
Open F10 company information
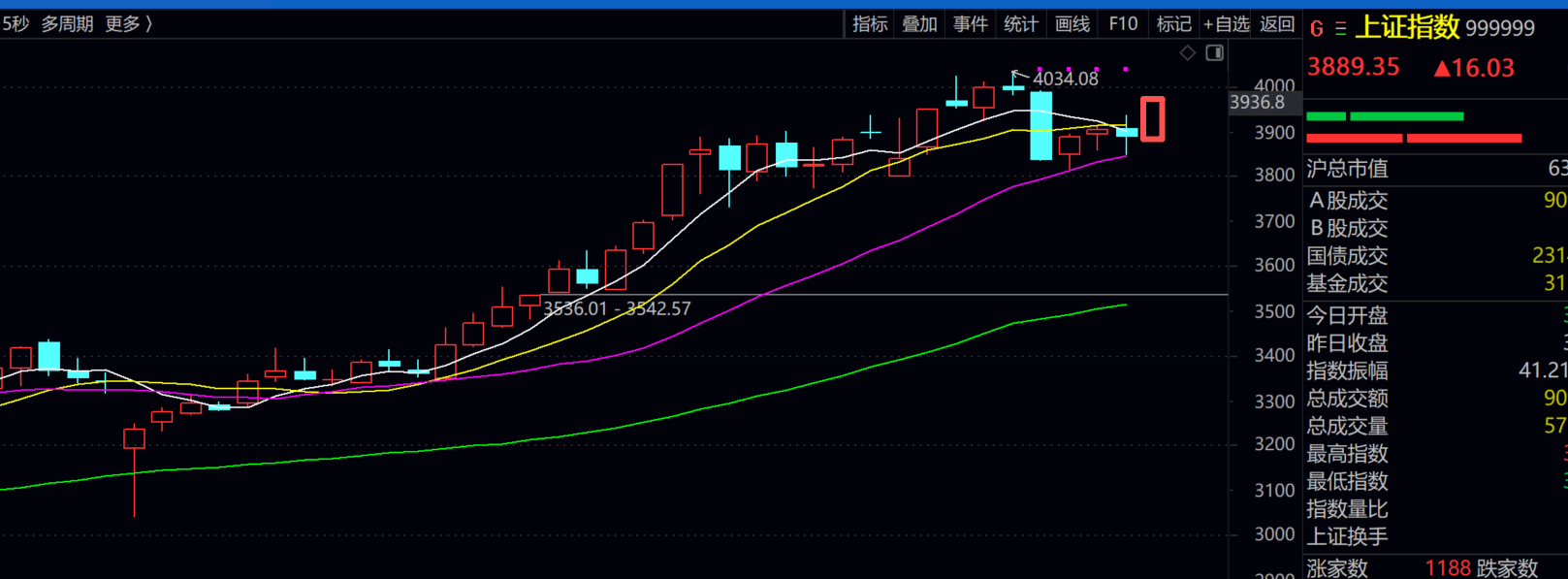click(x=1123, y=24)
